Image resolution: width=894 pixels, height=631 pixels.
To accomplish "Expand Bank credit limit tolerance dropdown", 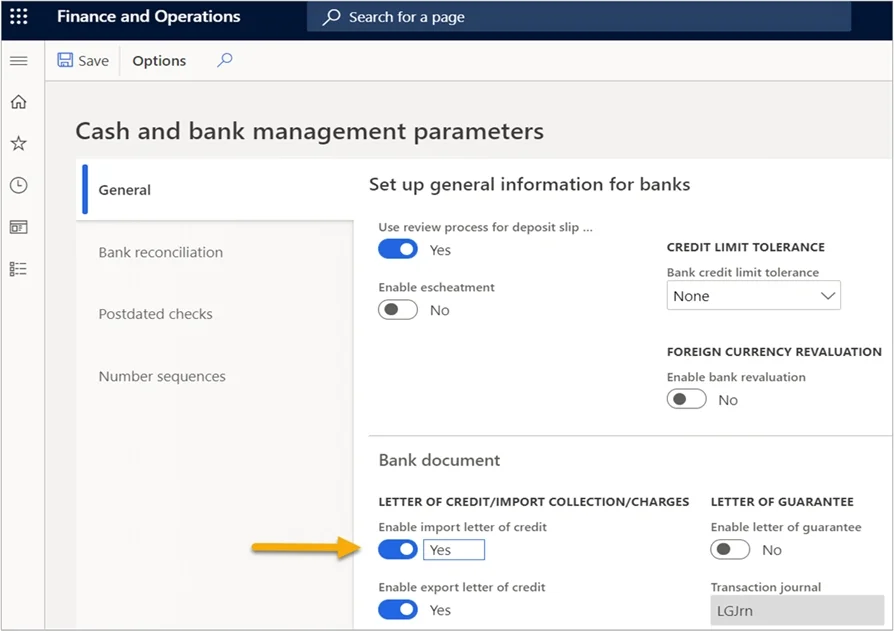I will coord(753,295).
